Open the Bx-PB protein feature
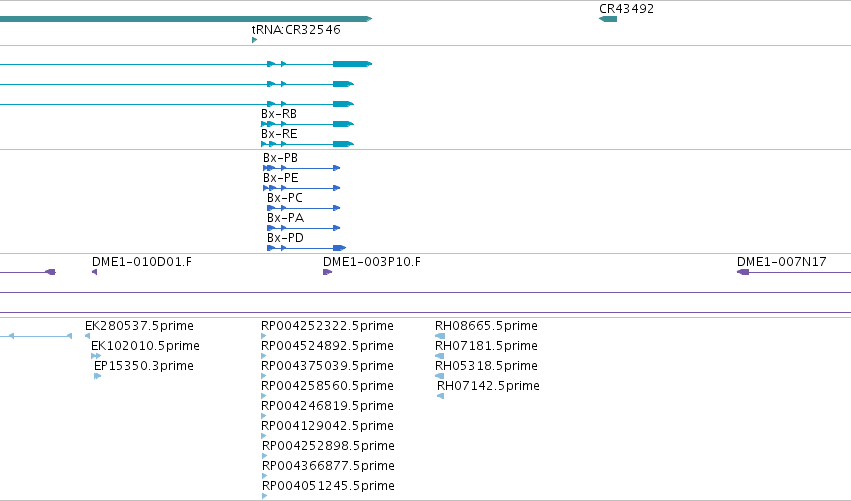The height and width of the screenshot is (501, 851). 302,168
